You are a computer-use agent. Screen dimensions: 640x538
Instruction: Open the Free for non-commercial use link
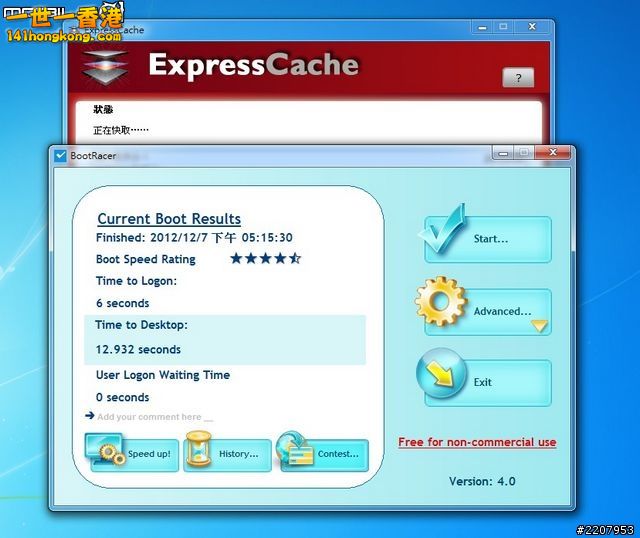click(x=477, y=442)
